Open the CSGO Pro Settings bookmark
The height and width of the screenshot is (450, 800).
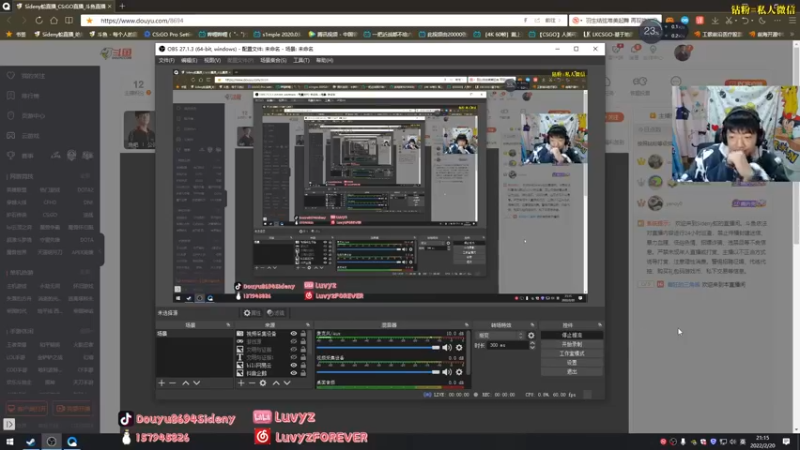click(x=168, y=34)
